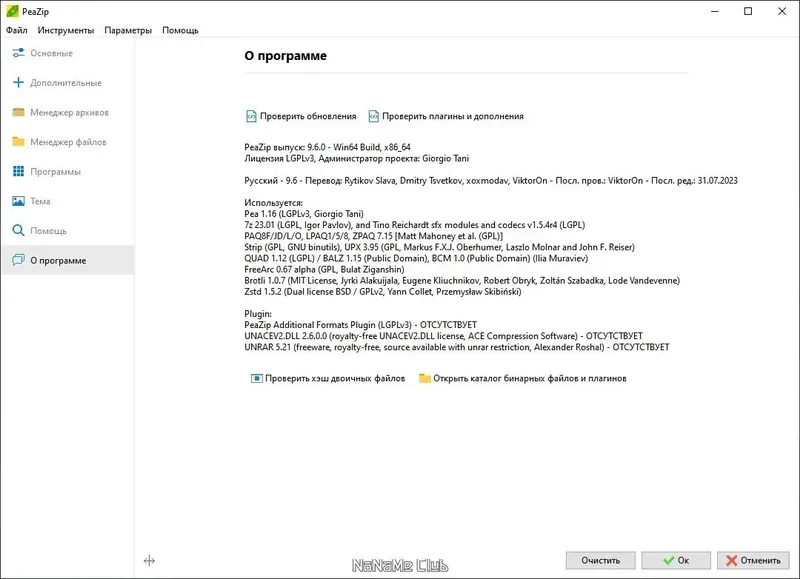800x579 pixels.
Task: Open the Программы grid icon
Action: pyautogui.click(x=18, y=172)
